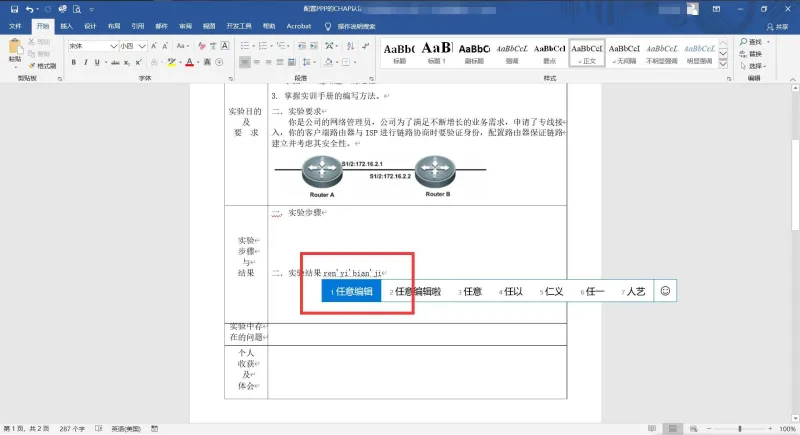Open the 插入 ribbon tab
800x435 pixels.
point(66,26)
